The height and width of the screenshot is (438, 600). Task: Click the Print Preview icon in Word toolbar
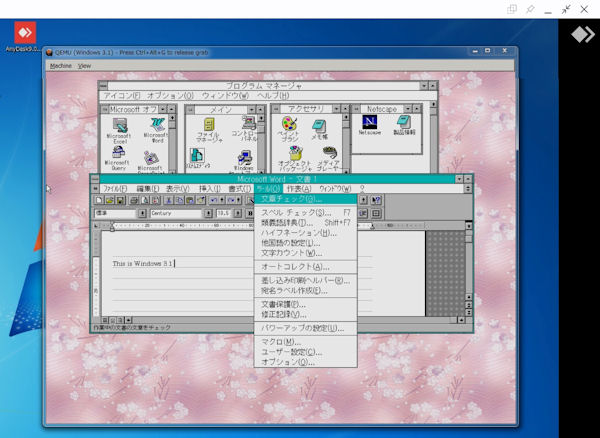[145, 200]
